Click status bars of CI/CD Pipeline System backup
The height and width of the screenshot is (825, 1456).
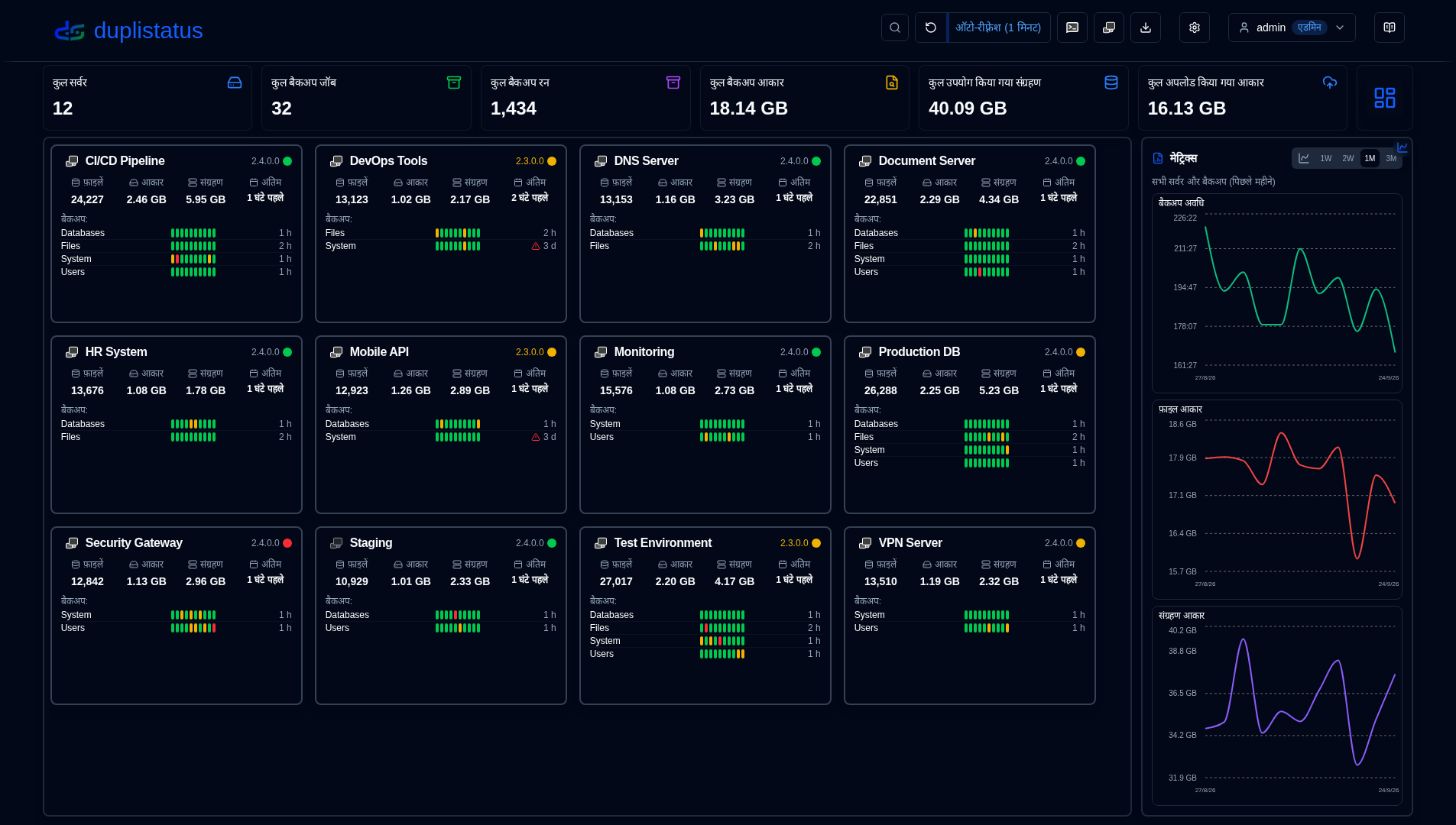(193, 259)
